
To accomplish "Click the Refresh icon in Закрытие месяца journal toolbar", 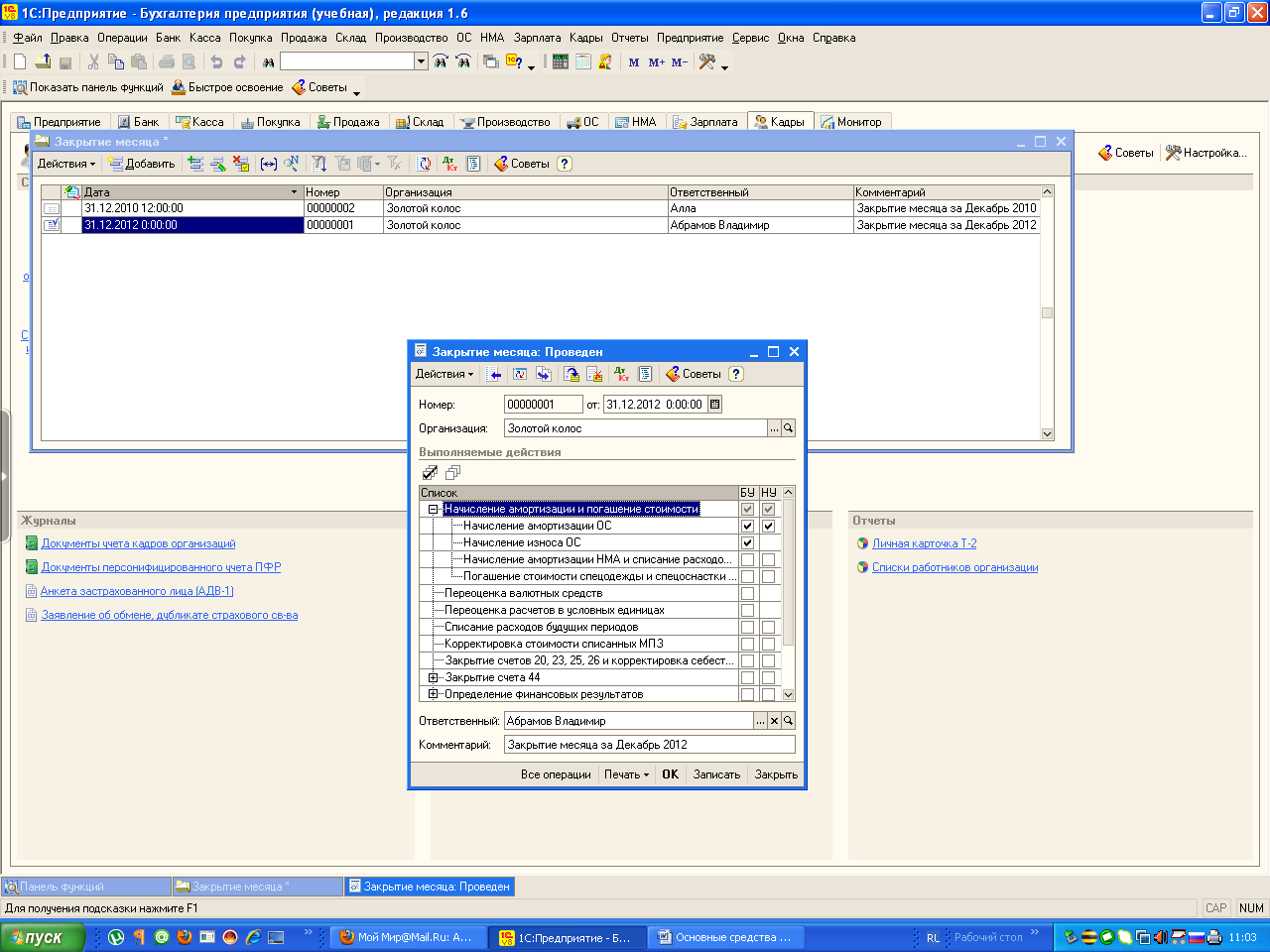I will [x=424, y=164].
